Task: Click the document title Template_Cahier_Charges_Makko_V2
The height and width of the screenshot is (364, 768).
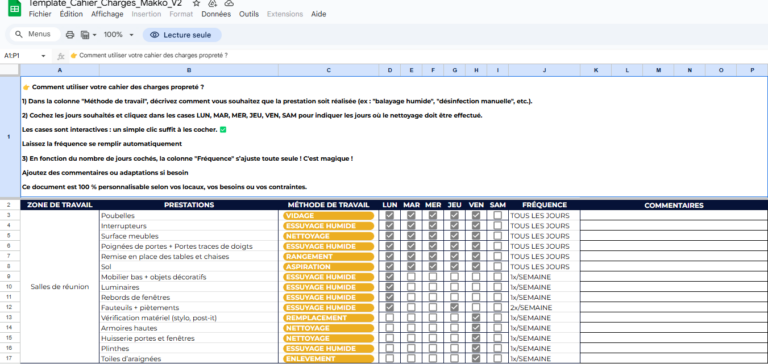Action: click(105, 3)
